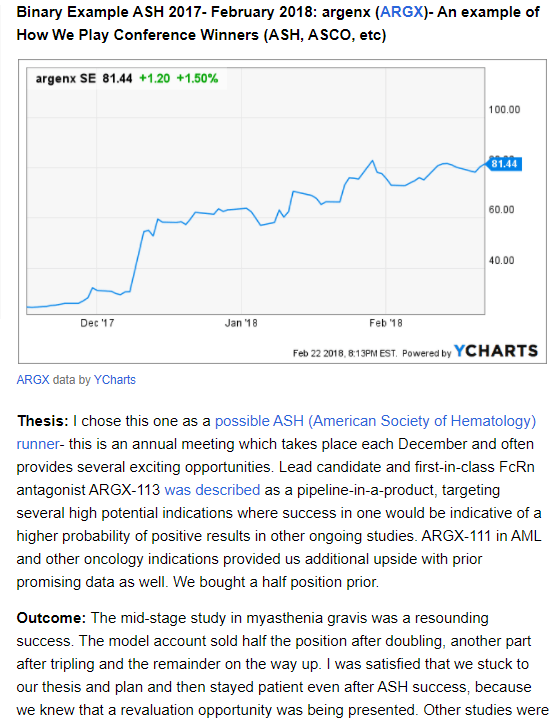Viewport: 560px width, 725px height.
Task: Open the 'was described' hyperlink
Action: coord(212,490)
